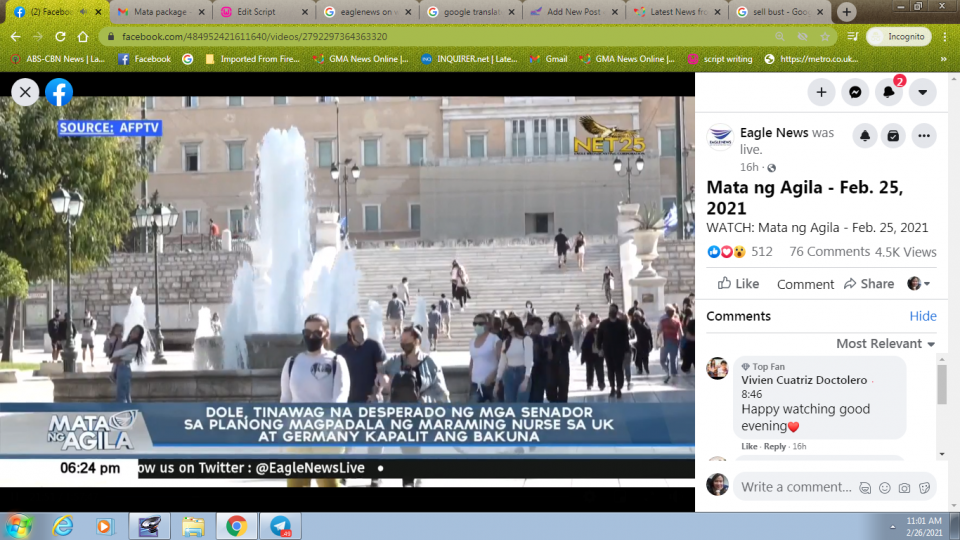Open the profile switcher next to Share
Image resolution: width=960 pixels, height=540 pixels.
919,284
